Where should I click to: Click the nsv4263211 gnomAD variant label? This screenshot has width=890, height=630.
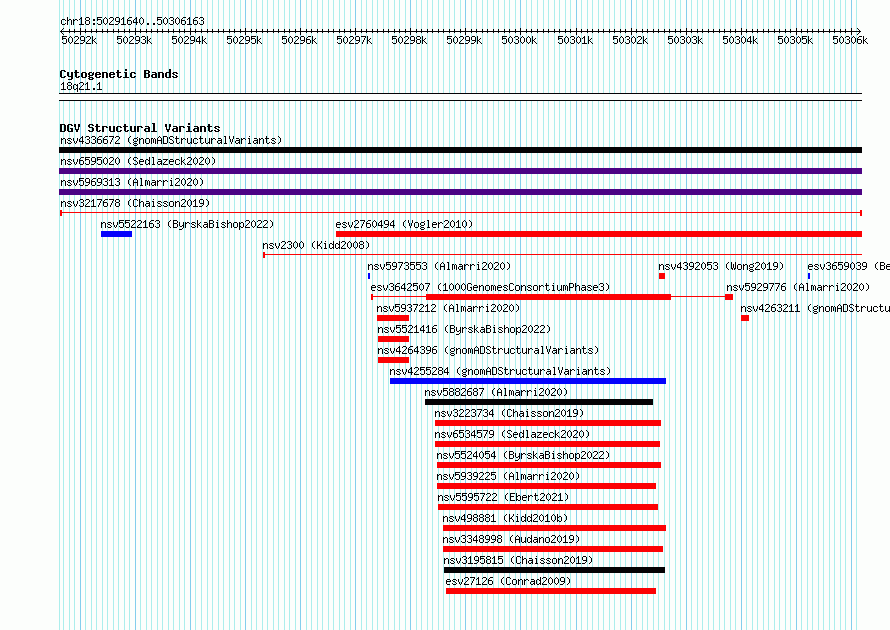tap(815, 308)
